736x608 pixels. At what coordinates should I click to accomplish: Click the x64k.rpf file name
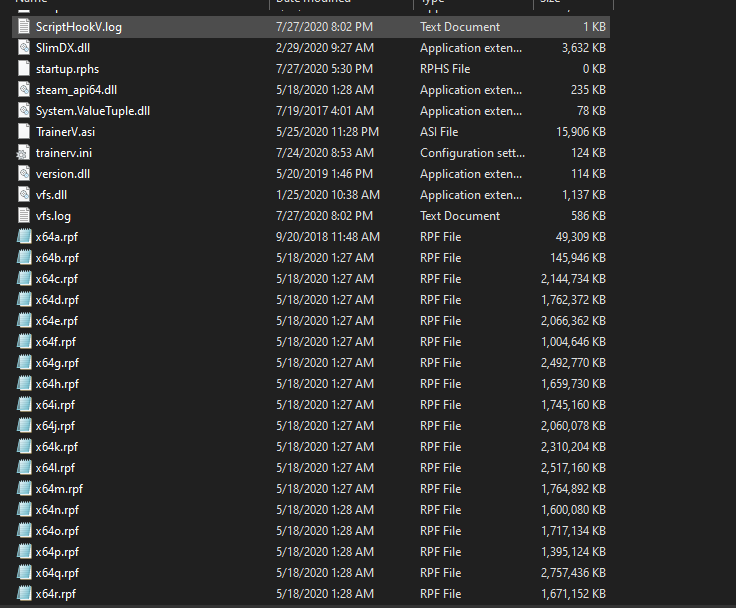click(x=56, y=447)
